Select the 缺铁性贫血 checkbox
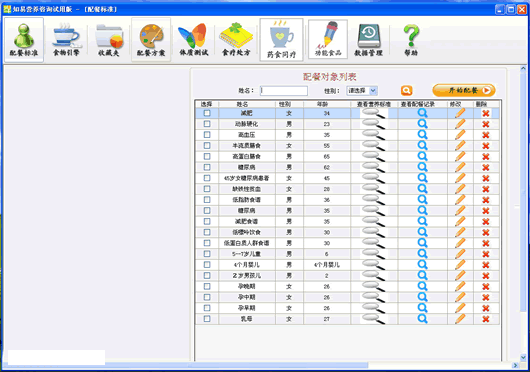This screenshot has height=372, width=530. click(x=207, y=189)
